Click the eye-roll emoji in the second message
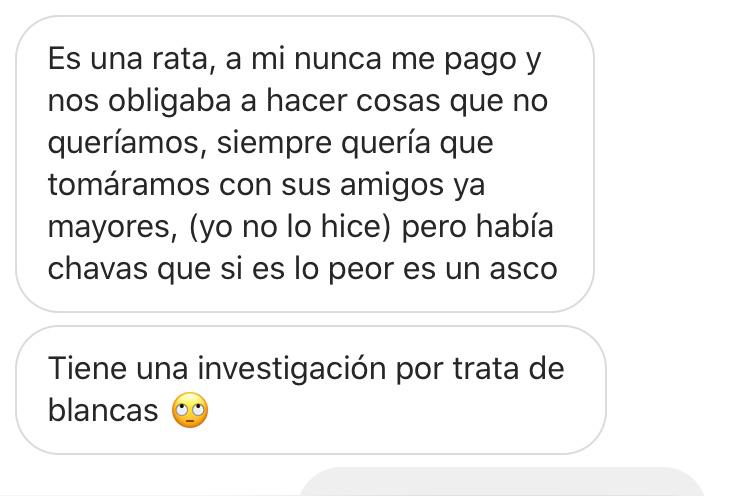Screen dimensions: 731x496 [190, 410]
